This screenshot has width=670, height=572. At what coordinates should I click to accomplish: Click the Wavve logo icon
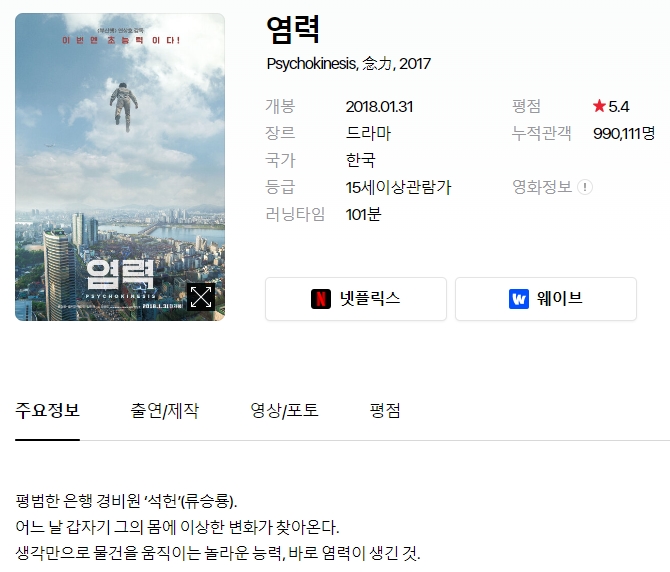point(519,299)
